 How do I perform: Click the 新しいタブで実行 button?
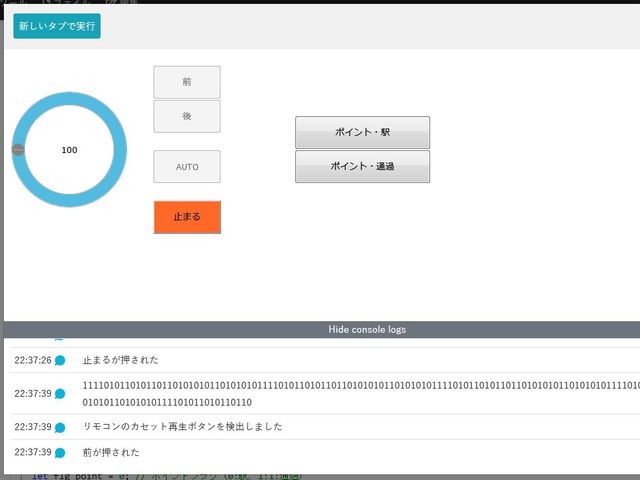pyautogui.click(x=57, y=26)
